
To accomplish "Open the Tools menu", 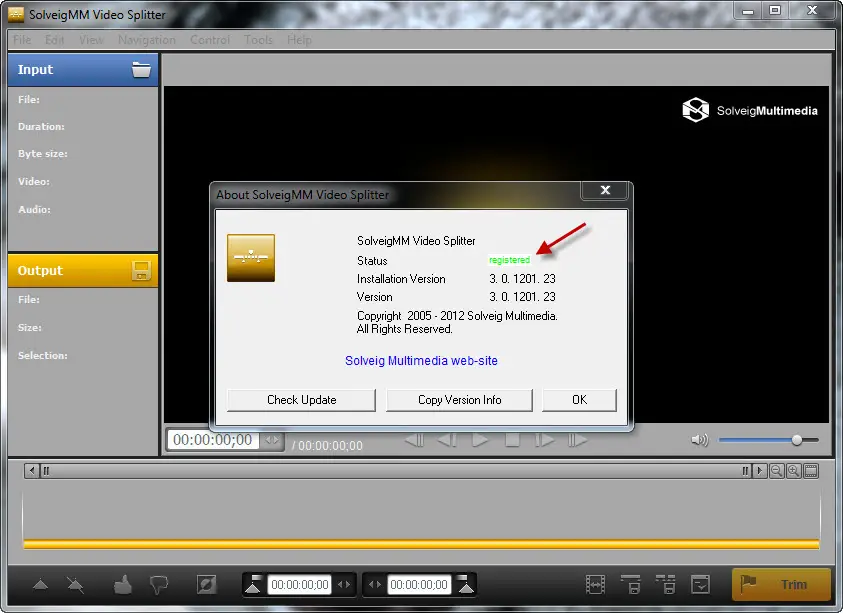I will [x=258, y=40].
